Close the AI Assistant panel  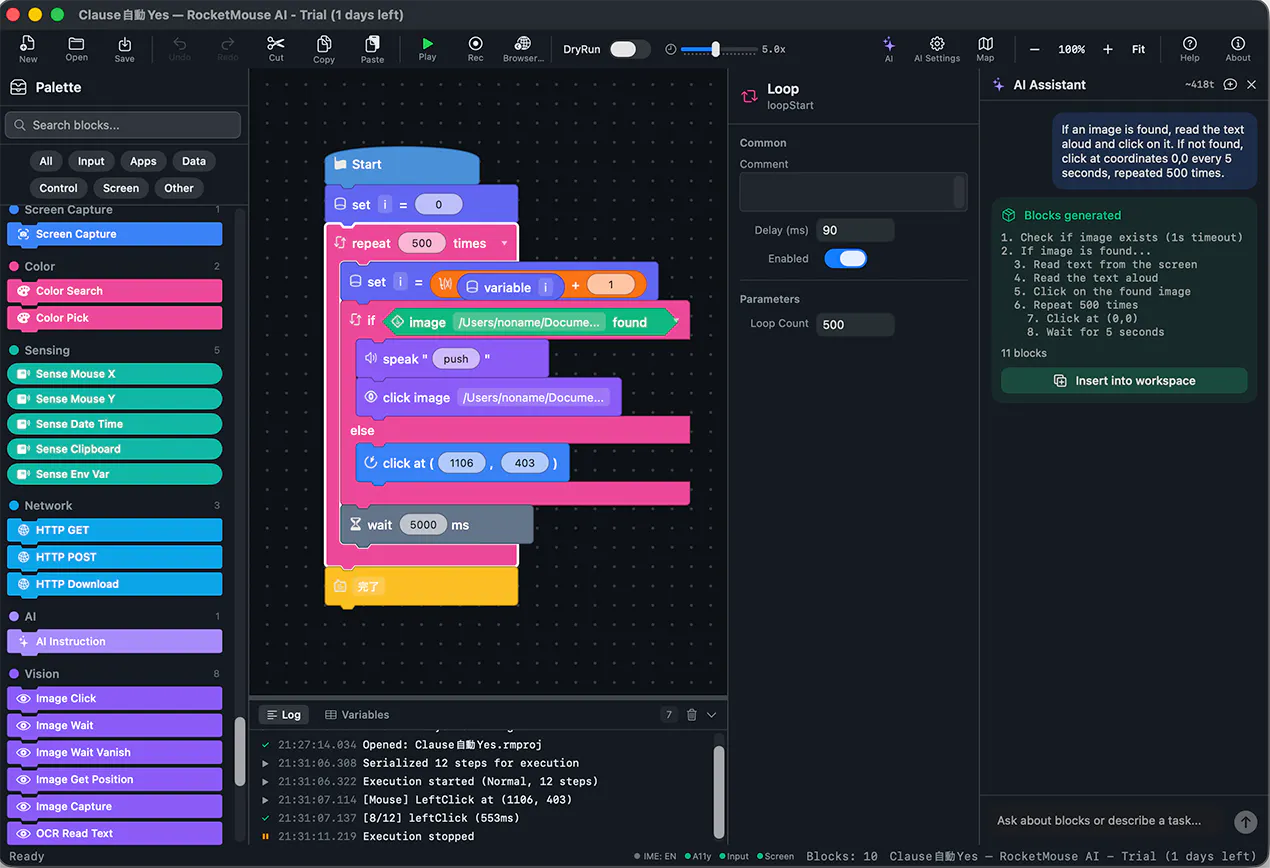pyautogui.click(x=1251, y=85)
